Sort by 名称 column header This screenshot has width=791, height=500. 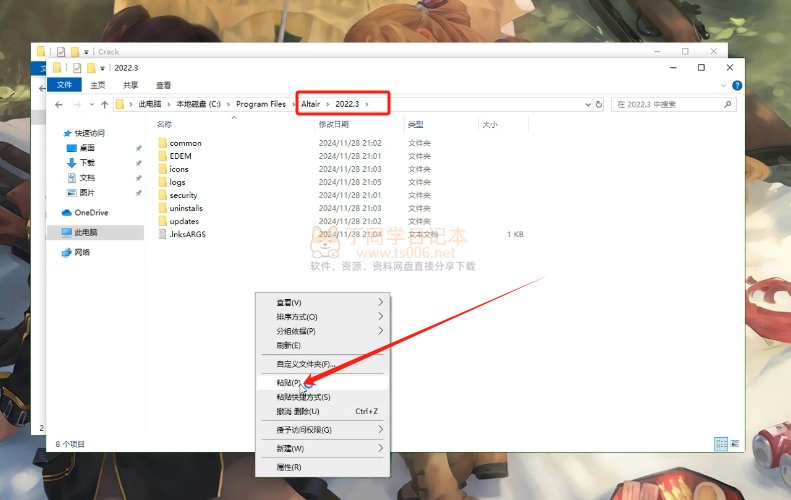tap(164, 124)
